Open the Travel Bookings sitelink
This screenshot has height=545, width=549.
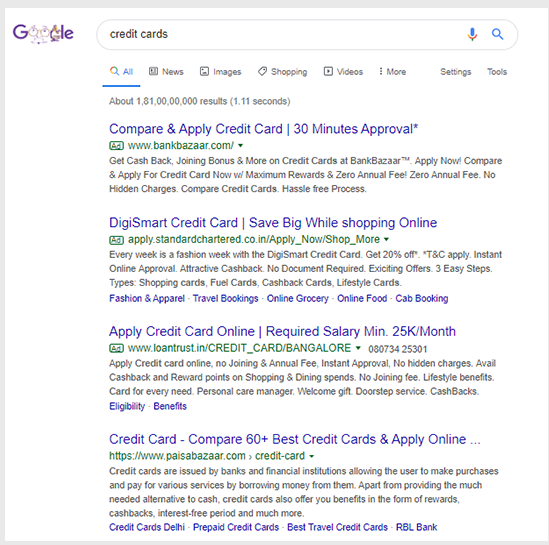(x=225, y=299)
